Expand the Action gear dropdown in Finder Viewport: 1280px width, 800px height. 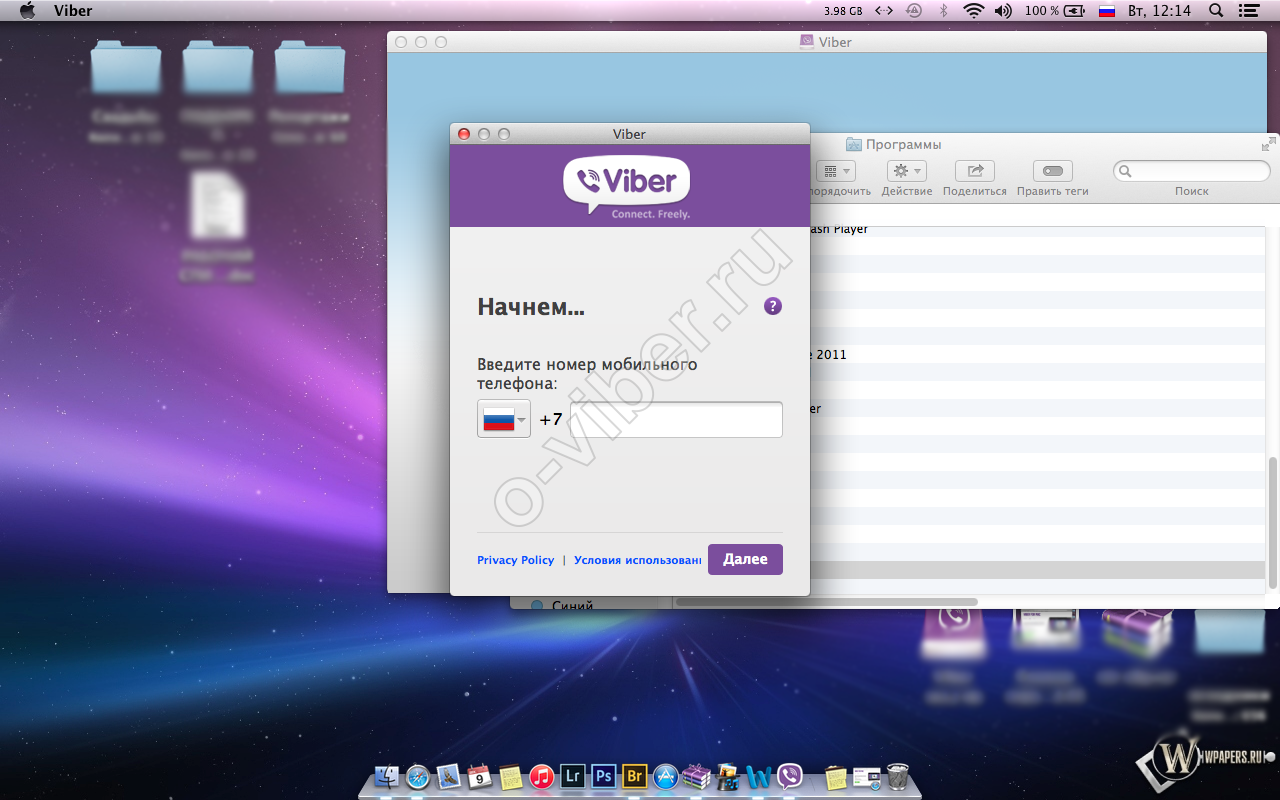click(x=907, y=171)
